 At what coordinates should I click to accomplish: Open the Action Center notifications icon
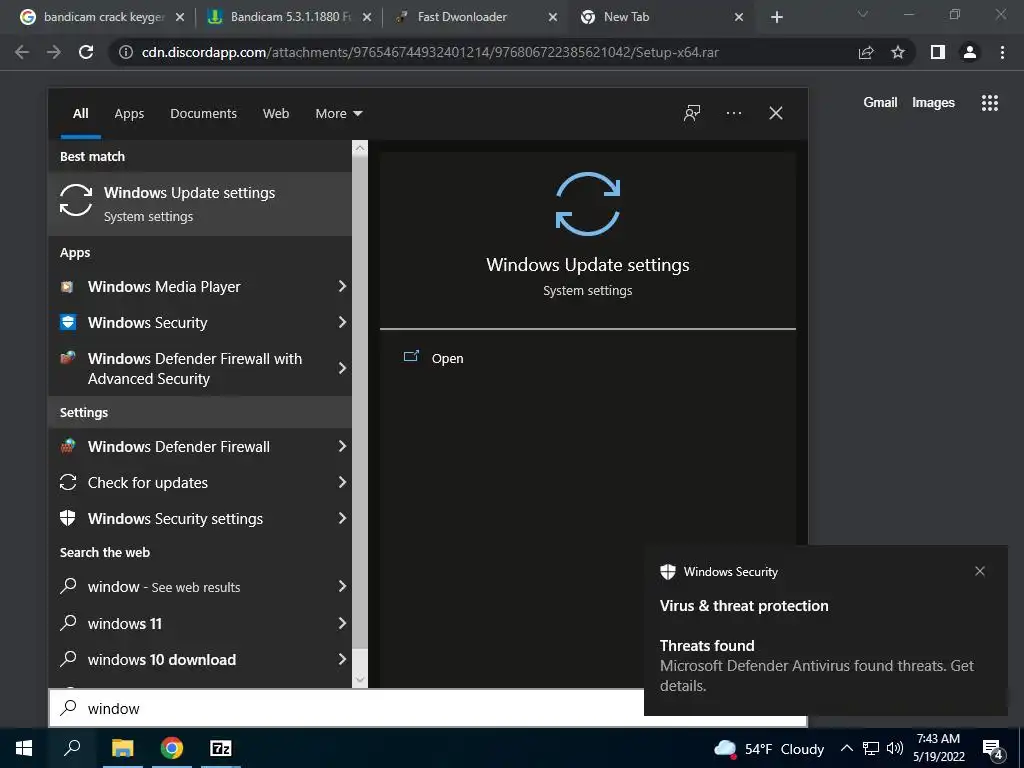(993, 750)
